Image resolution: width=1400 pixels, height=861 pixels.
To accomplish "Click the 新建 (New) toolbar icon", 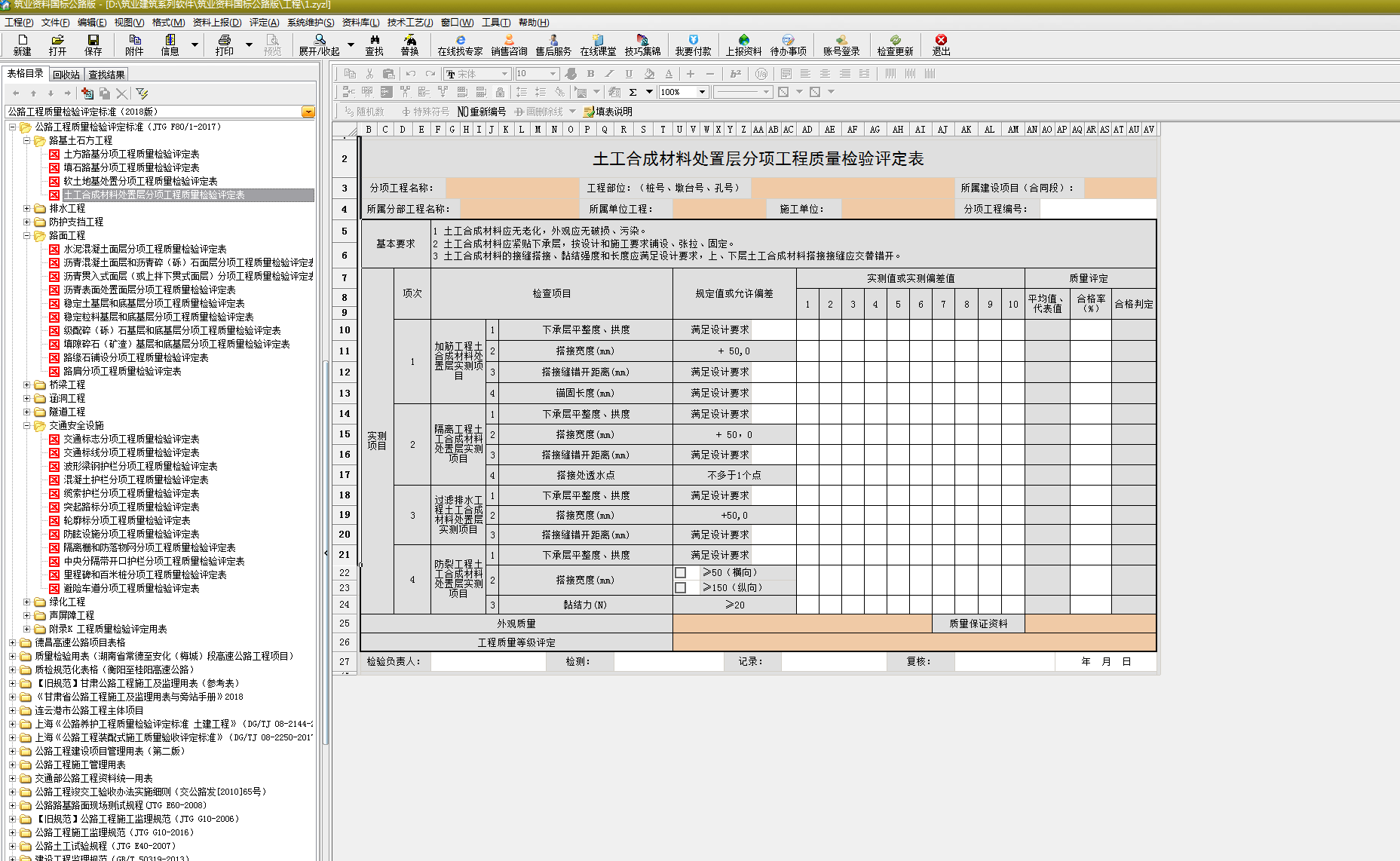I will [22, 44].
